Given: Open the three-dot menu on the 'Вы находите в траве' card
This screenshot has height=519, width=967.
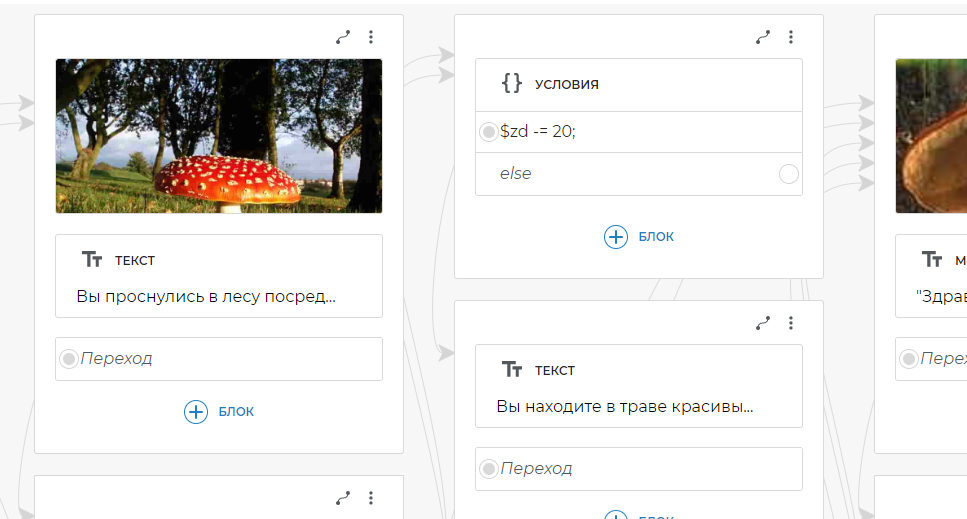Looking at the screenshot, I should pos(791,323).
